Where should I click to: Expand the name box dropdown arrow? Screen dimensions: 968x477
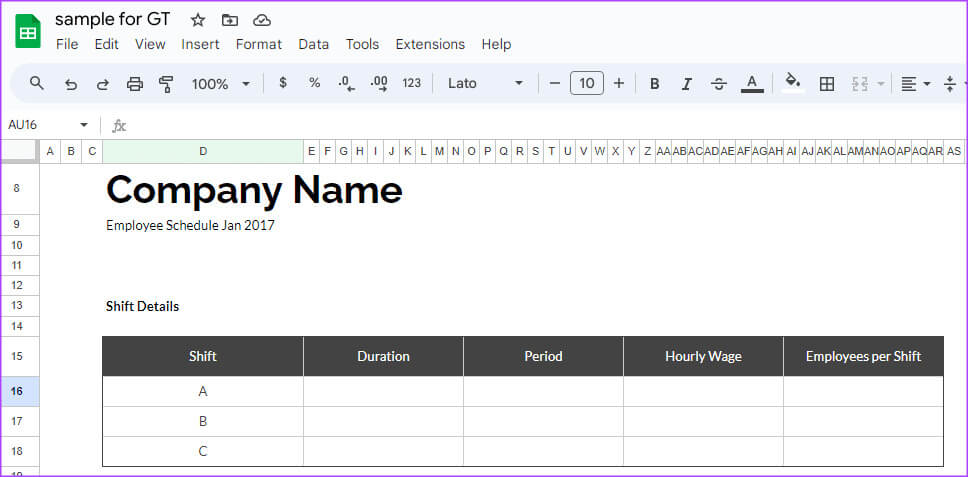[84, 125]
